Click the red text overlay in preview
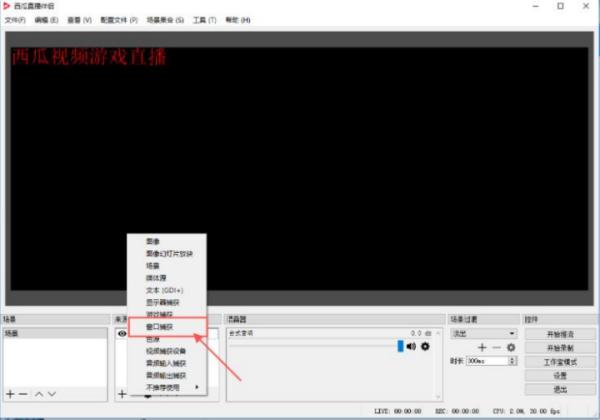600x420 pixels. coord(89,57)
